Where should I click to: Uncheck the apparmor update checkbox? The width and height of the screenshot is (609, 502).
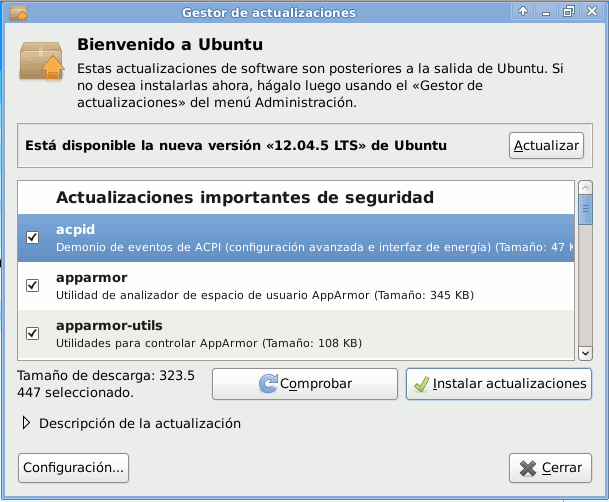click(x=32, y=285)
